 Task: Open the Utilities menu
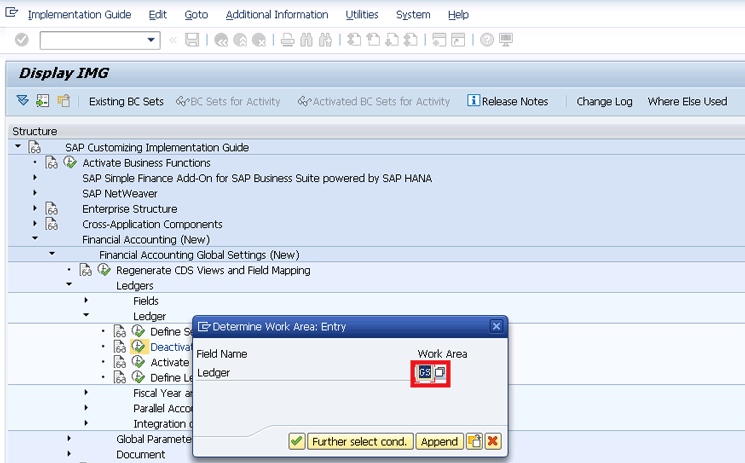pos(362,15)
